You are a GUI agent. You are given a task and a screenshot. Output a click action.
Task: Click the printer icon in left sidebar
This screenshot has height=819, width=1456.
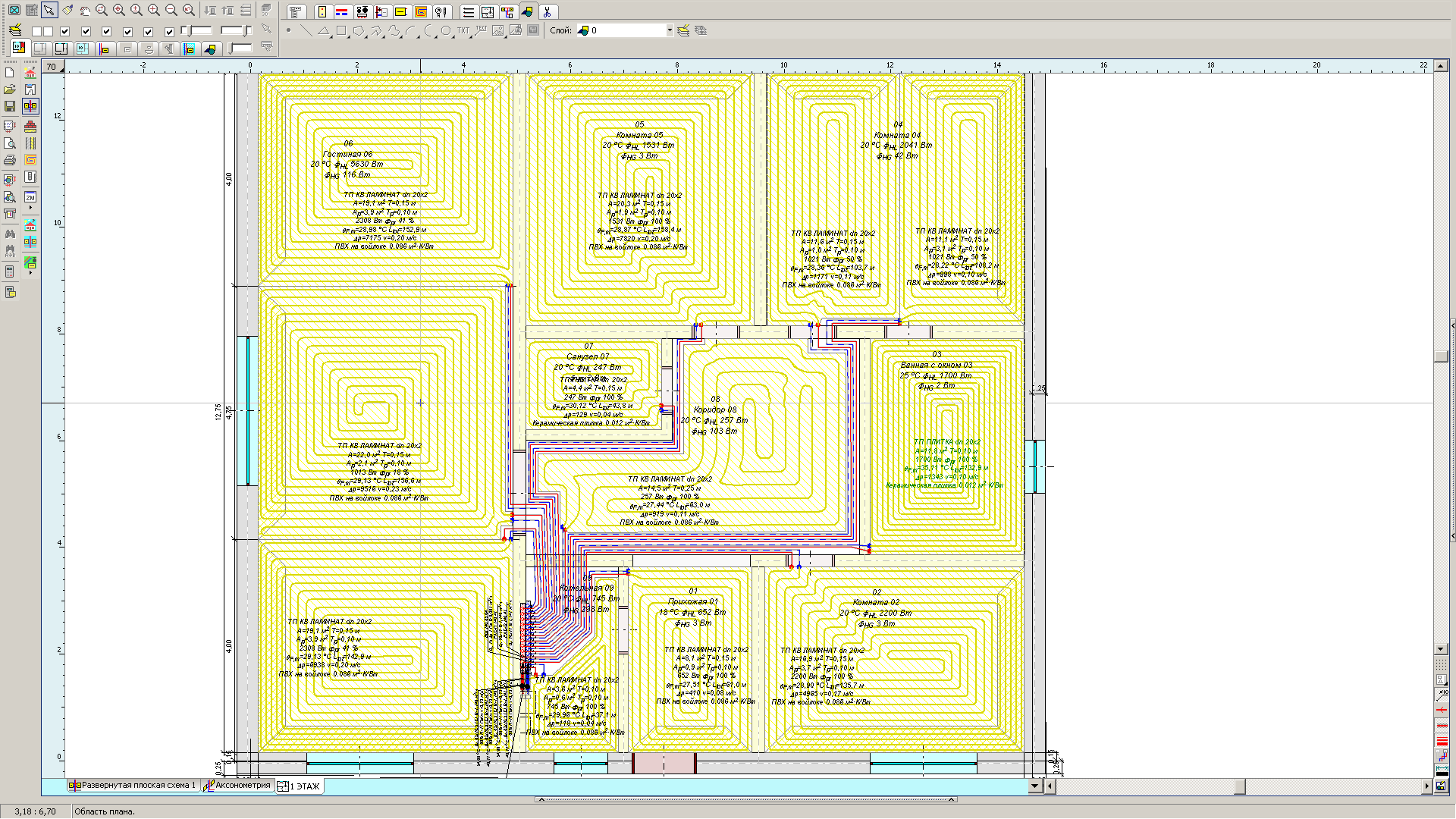pos(10,160)
